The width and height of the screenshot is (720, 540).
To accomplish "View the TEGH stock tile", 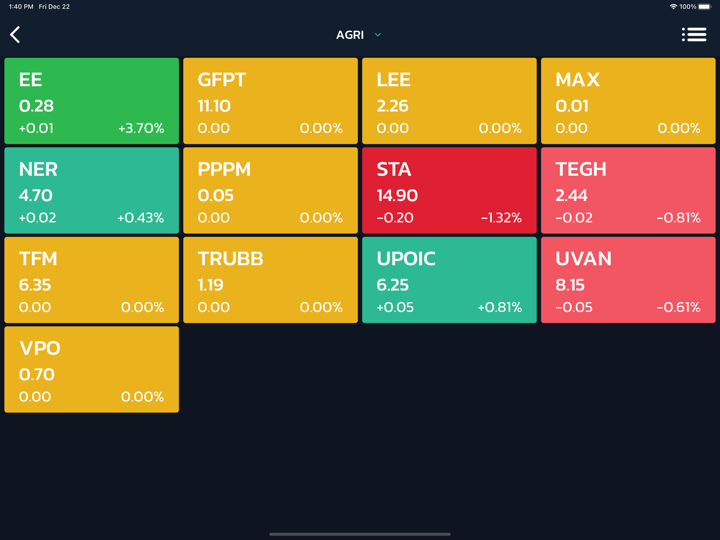I will tap(628, 191).
